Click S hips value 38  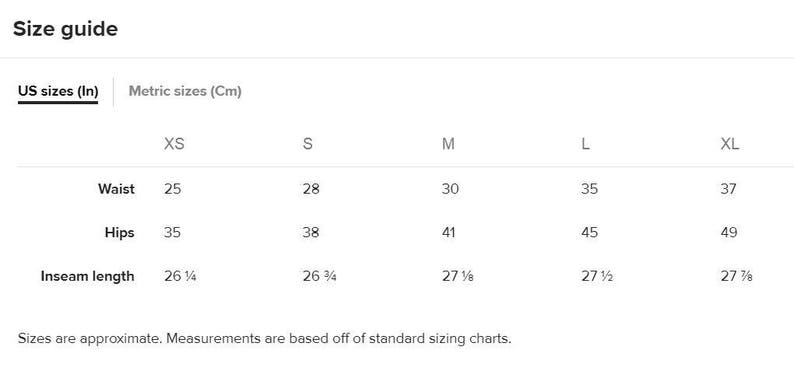tap(311, 233)
